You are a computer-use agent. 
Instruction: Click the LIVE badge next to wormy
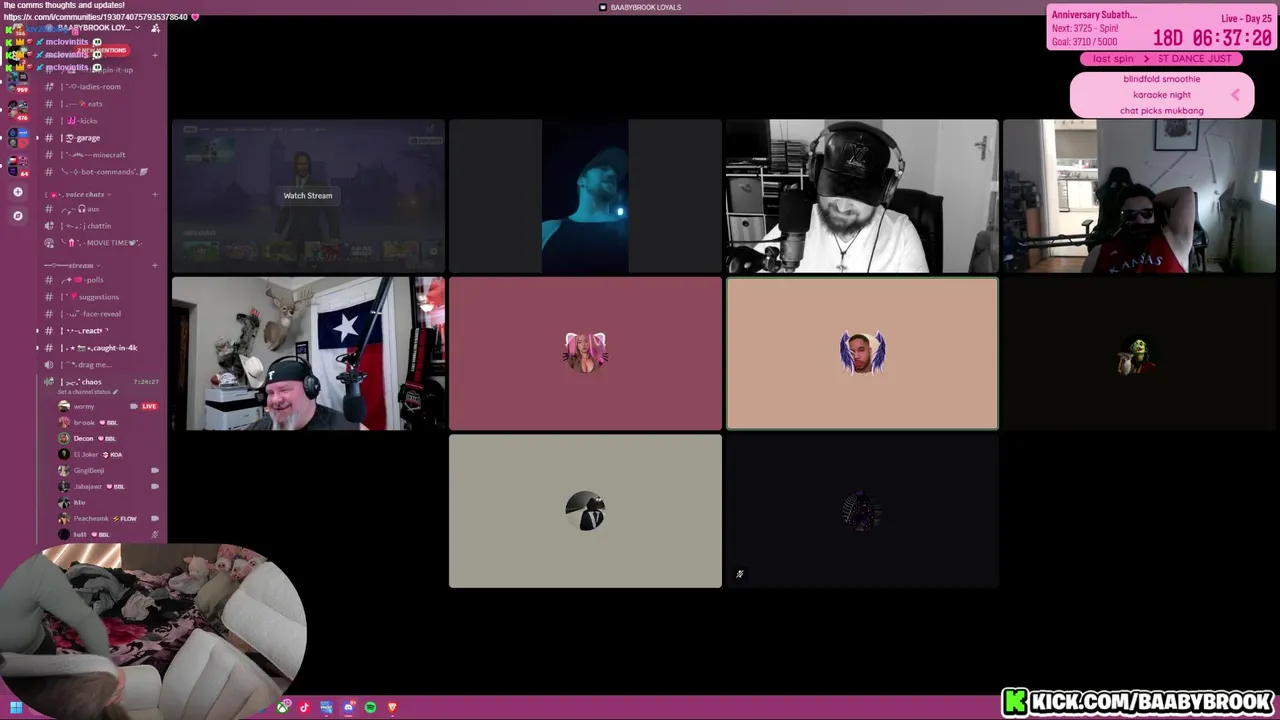point(149,406)
